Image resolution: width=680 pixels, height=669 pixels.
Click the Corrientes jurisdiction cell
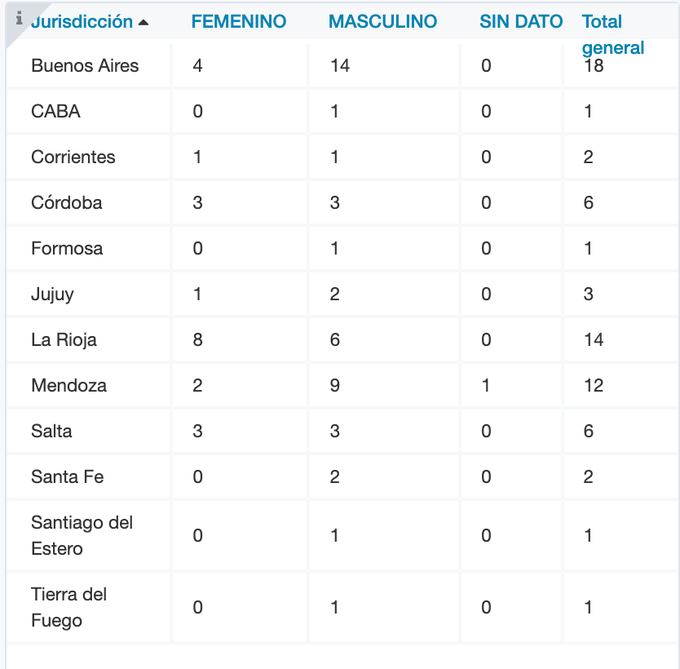coord(73,157)
